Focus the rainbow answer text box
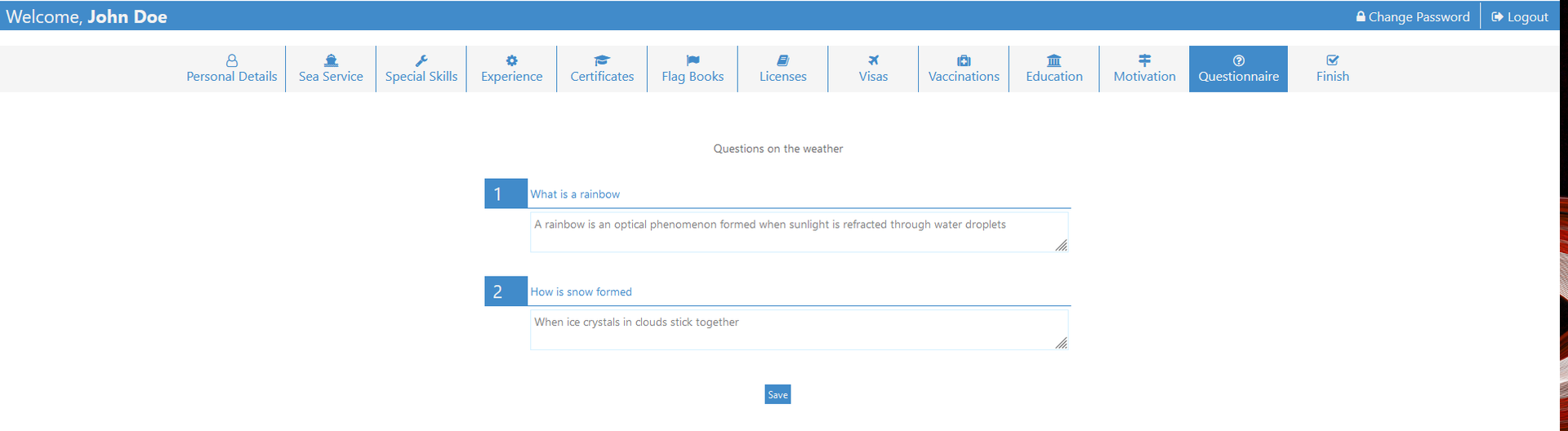Viewport: 1568px width, 431px height. [799, 233]
